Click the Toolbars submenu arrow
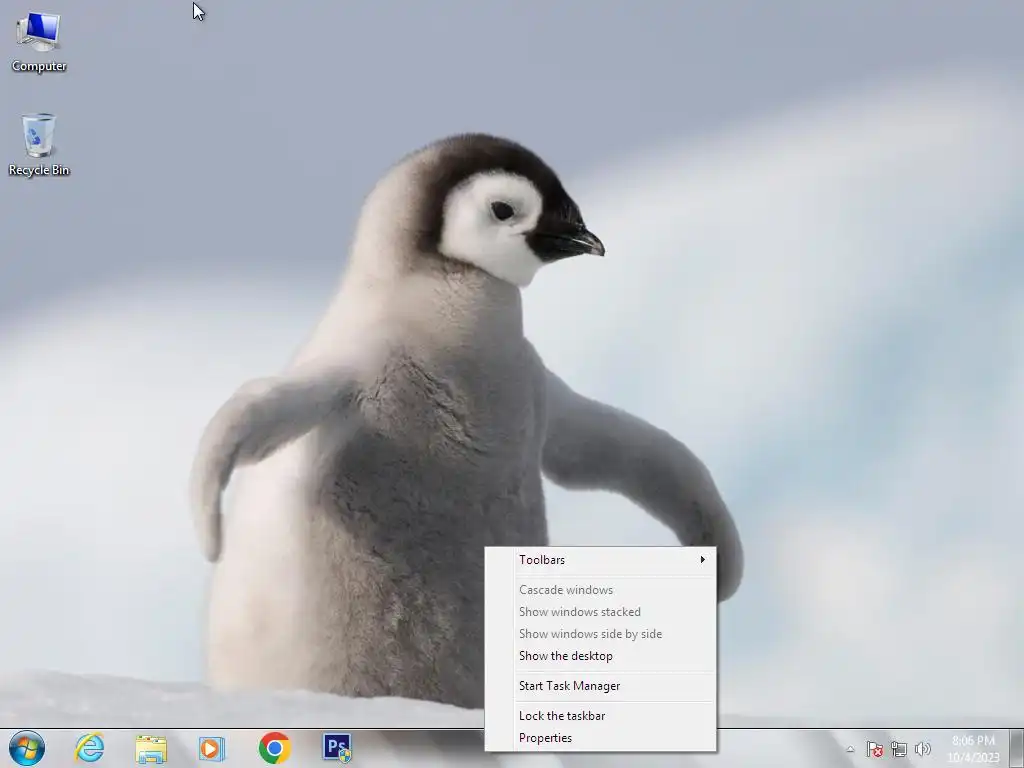 pos(703,560)
